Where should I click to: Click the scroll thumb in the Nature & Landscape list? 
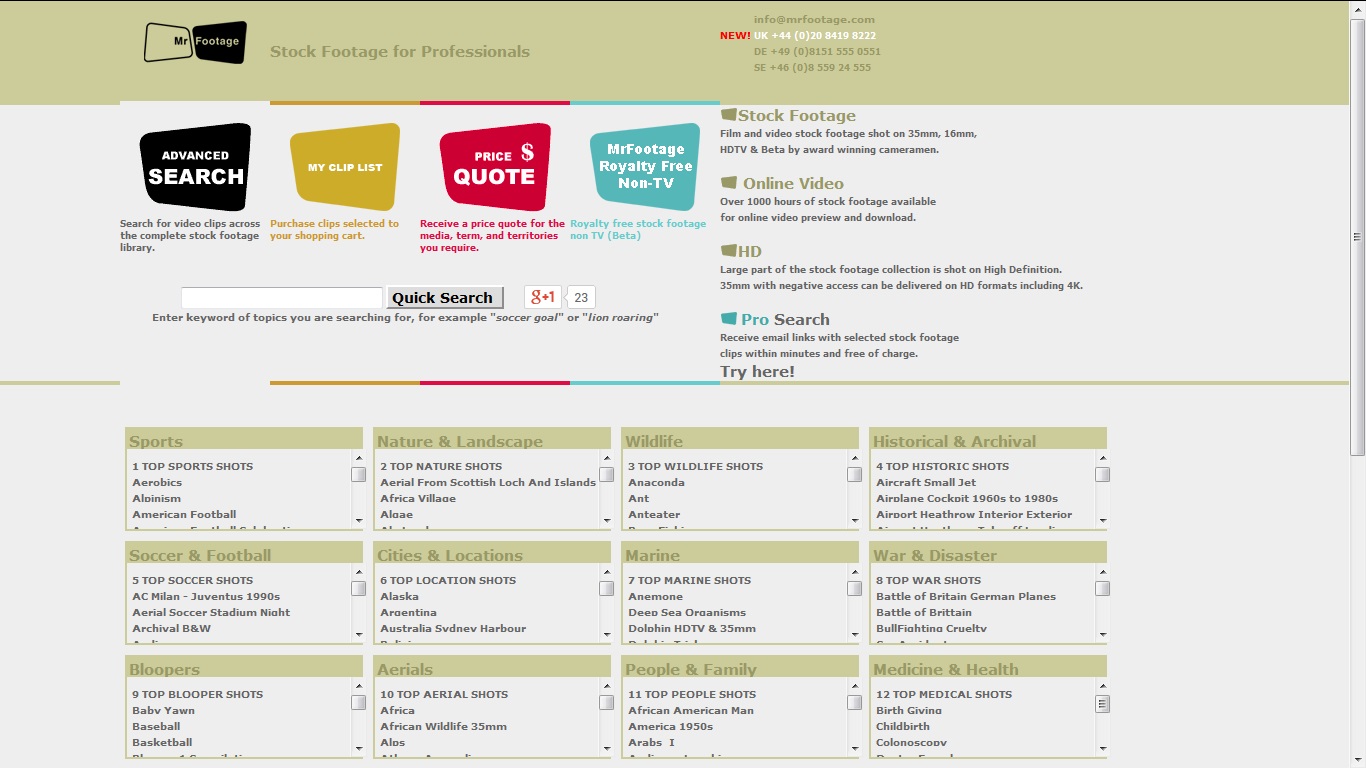pos(606,474)
